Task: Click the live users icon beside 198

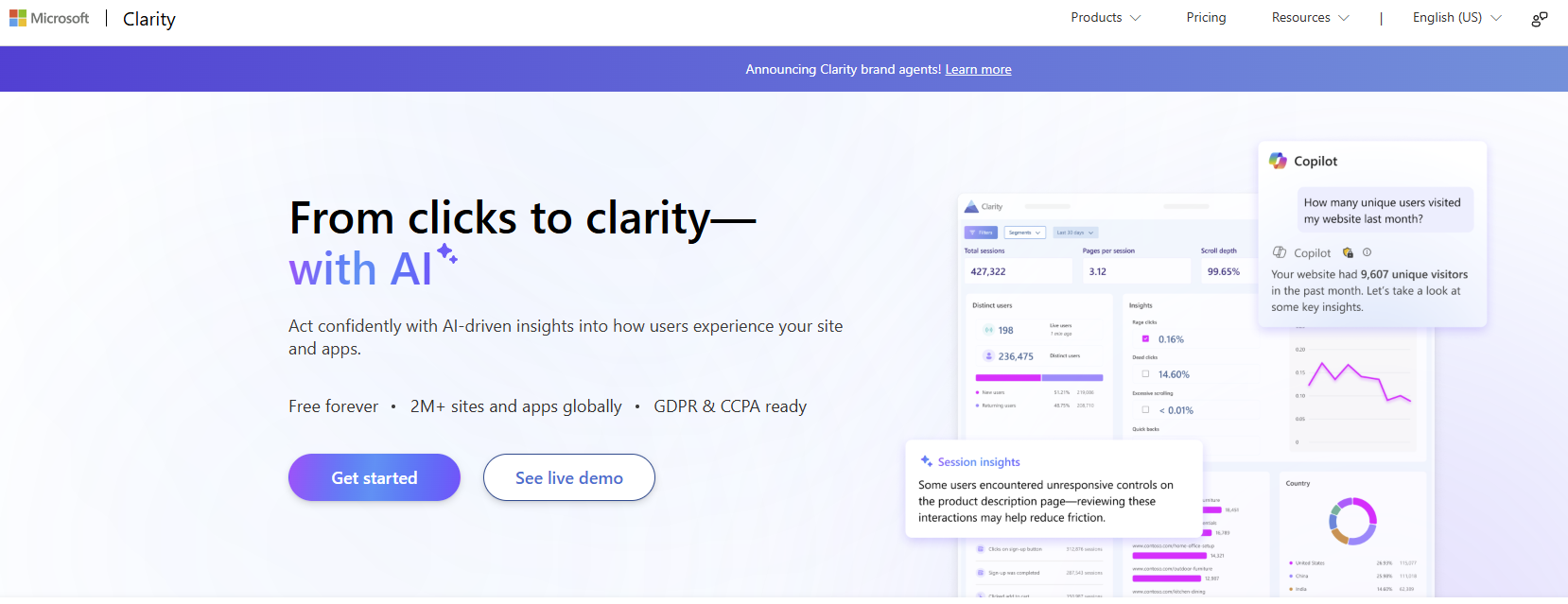Action: [988, 330]
